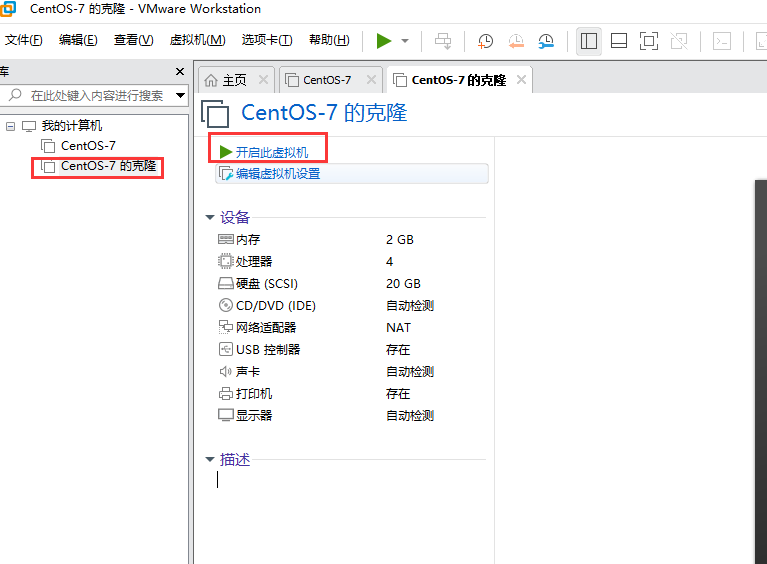767x564 pixels.
Task: Enter full screen mode icon
Action: (x=649, y=41)
